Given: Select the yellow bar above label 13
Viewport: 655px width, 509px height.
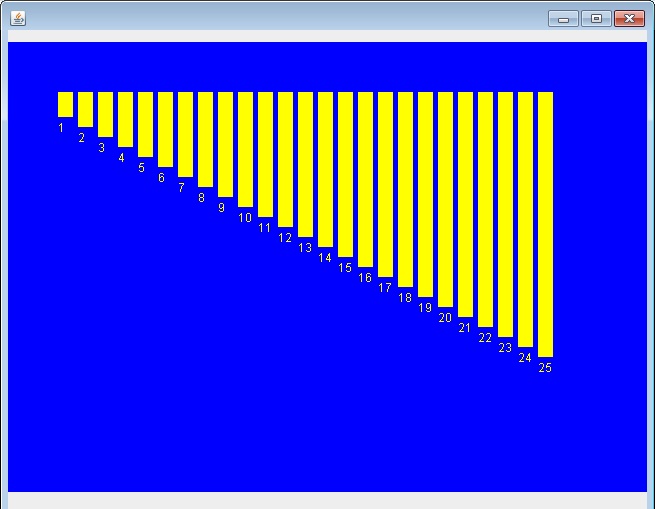Looking at the screenshot, I should [x=305, y=164].
